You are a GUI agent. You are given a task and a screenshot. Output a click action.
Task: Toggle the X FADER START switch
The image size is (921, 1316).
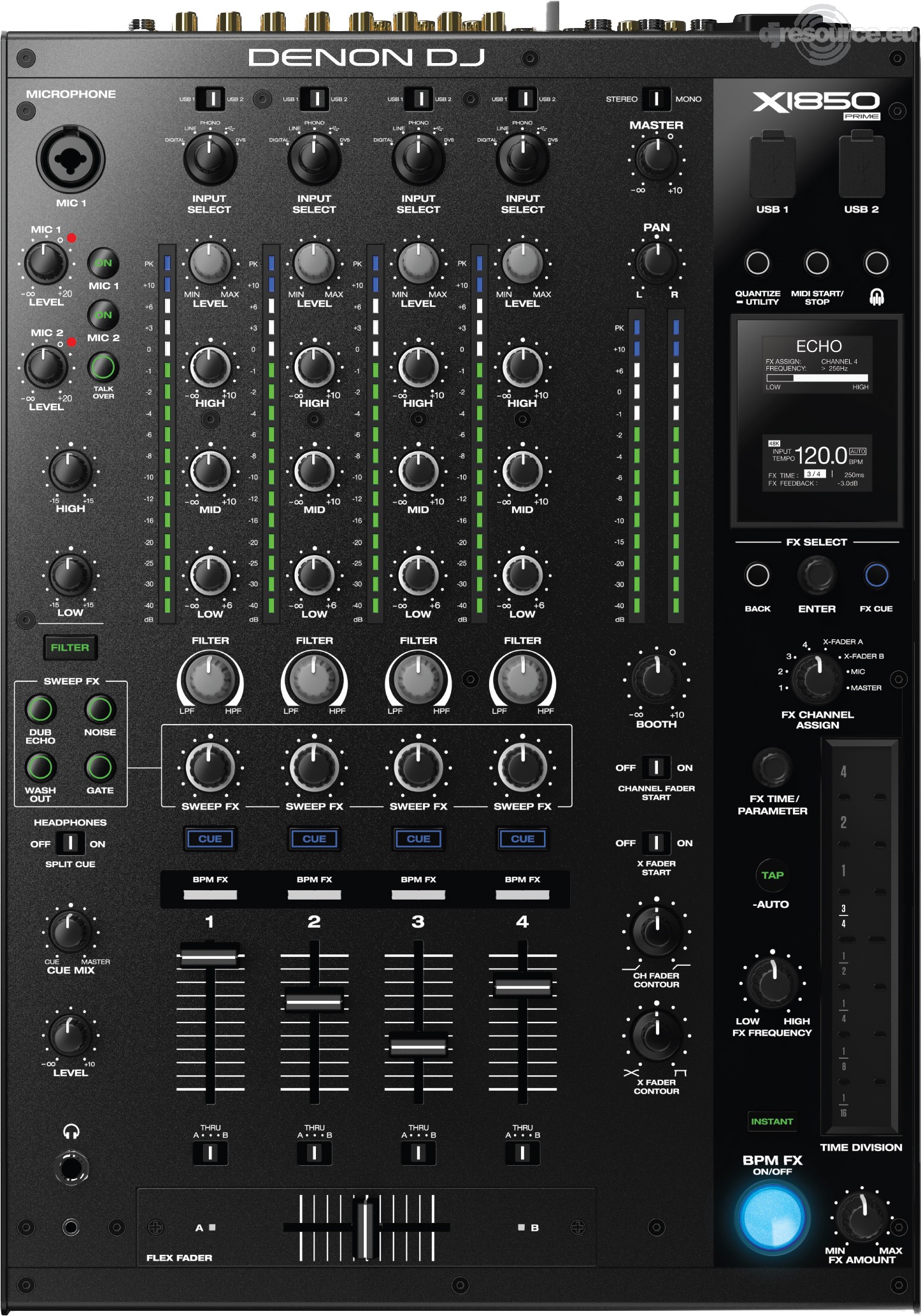656,843
